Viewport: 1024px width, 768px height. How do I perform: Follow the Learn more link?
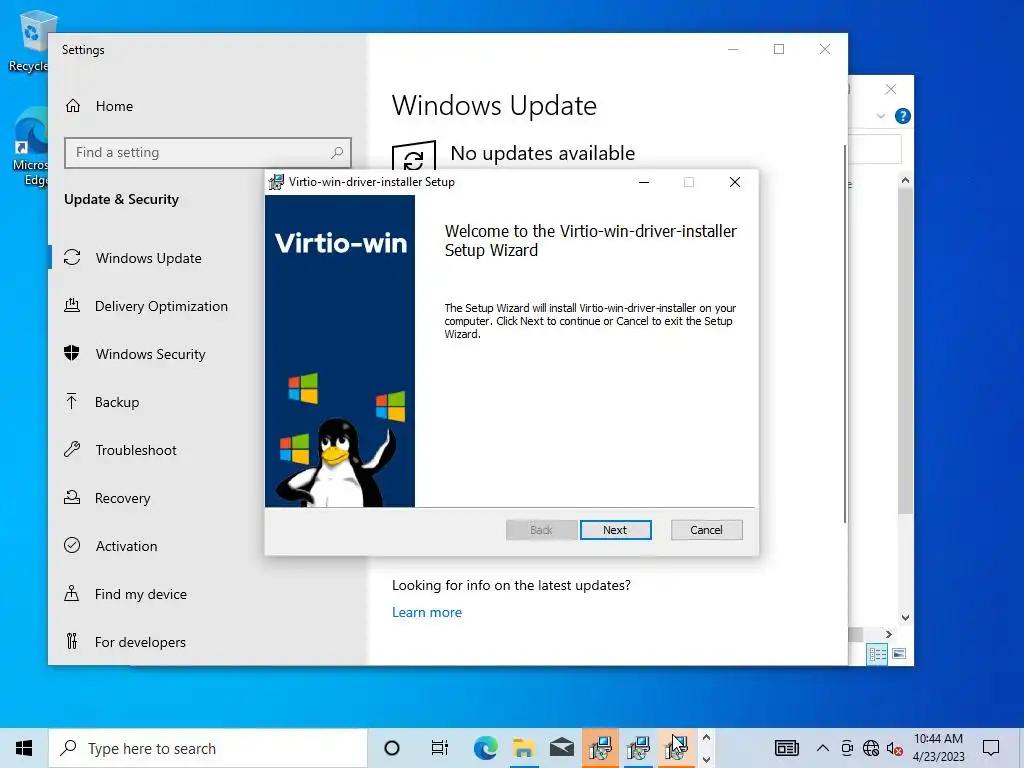(426, 612)
